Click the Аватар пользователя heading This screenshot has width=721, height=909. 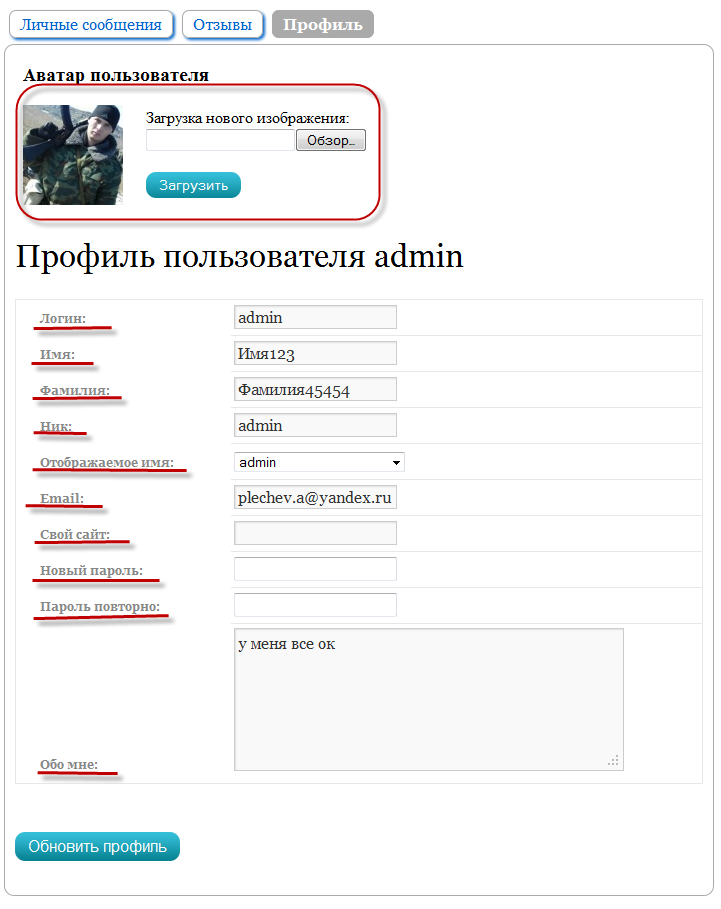tap(116, 75)
